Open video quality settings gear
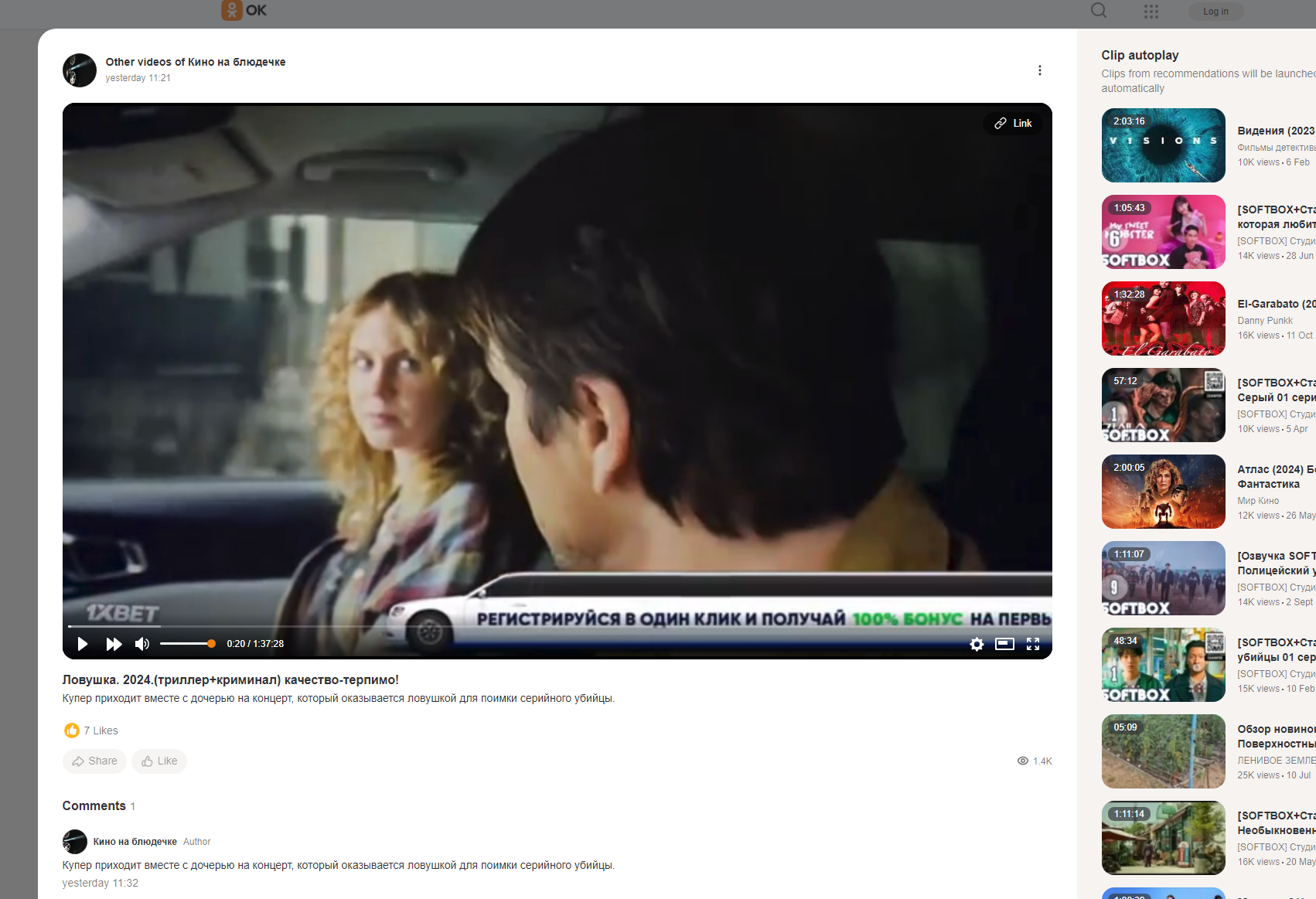This screenshot has width=1316, height=899. (x=977, y=644)
